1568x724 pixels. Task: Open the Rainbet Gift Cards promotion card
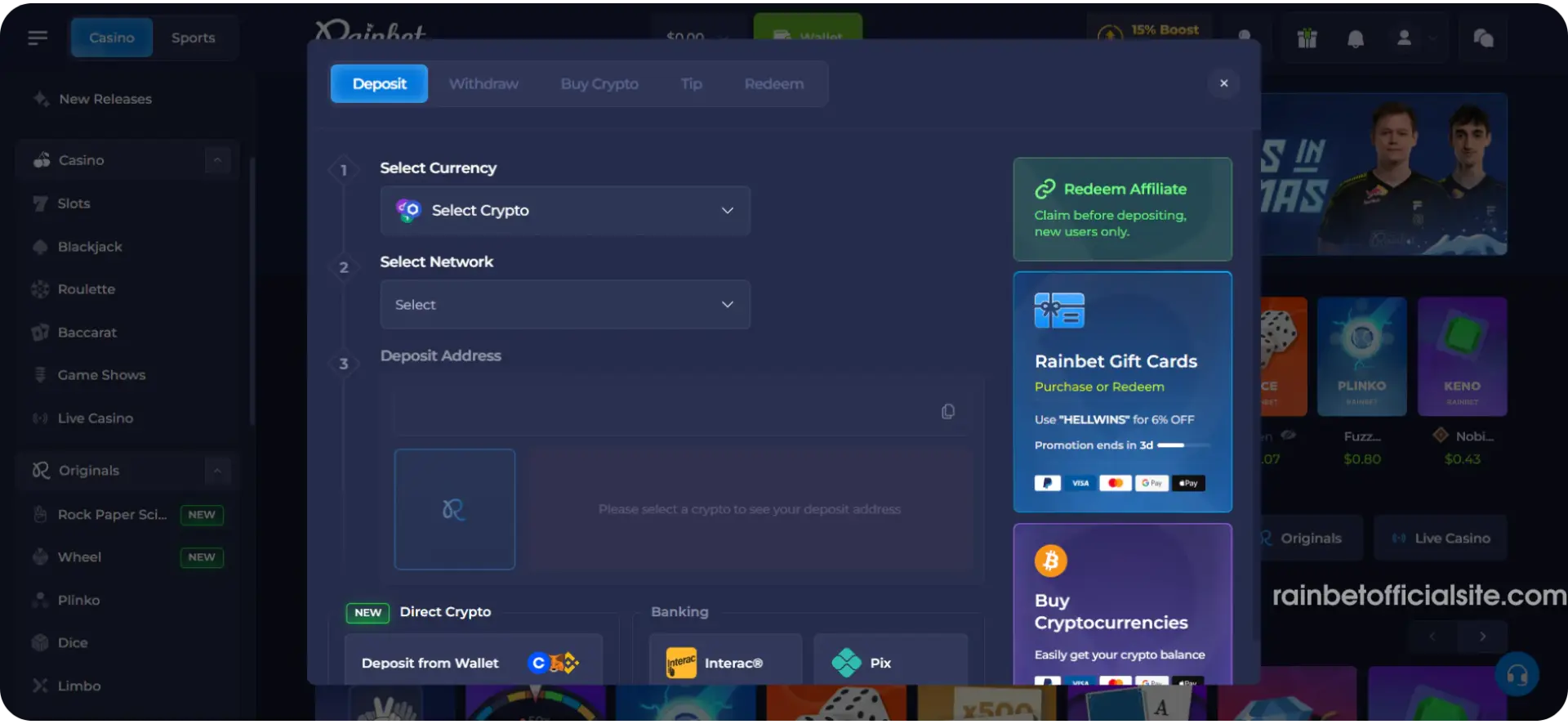tap(1123, 392)
